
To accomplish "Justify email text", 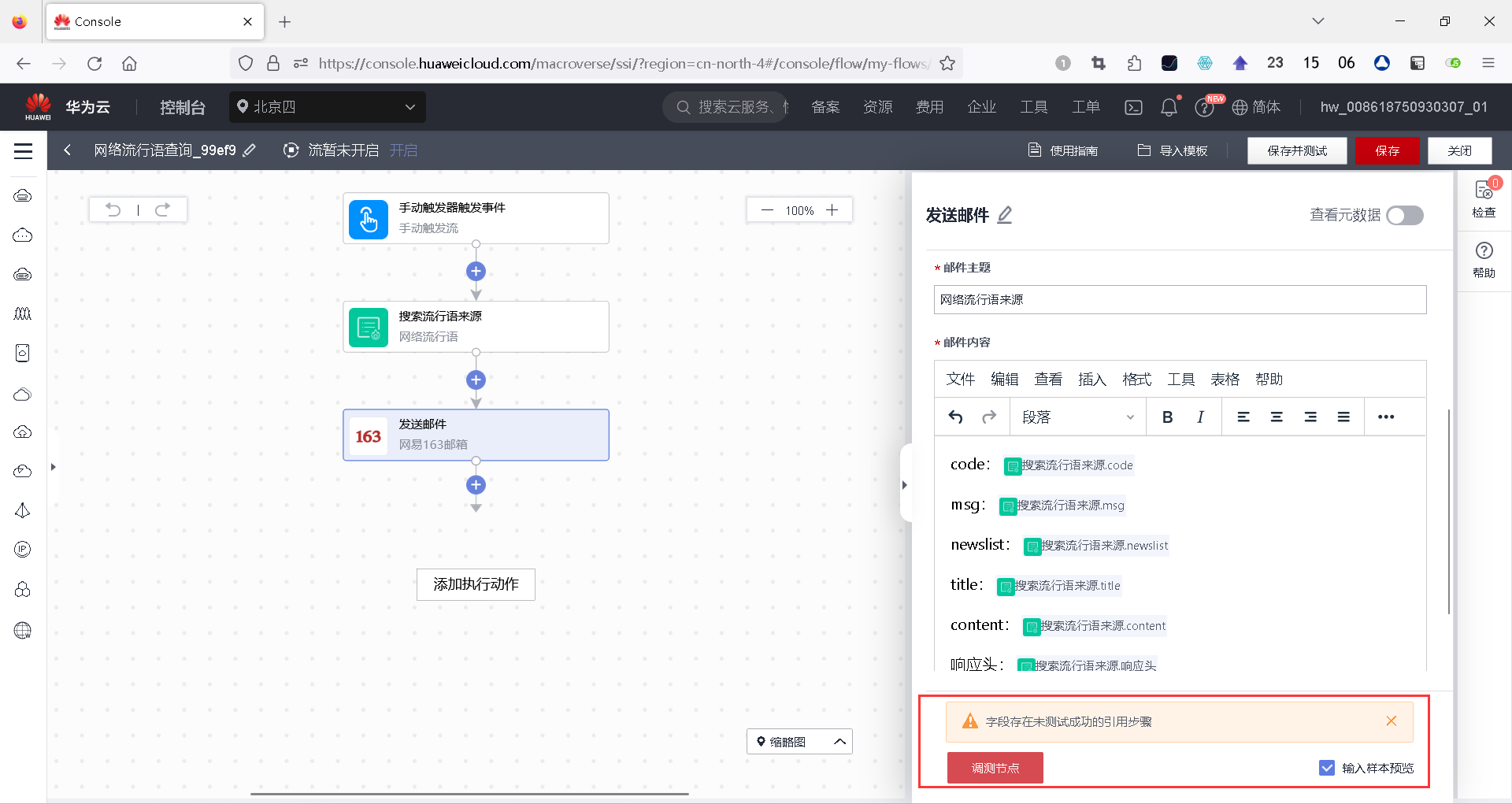I will pos(1343,417).
